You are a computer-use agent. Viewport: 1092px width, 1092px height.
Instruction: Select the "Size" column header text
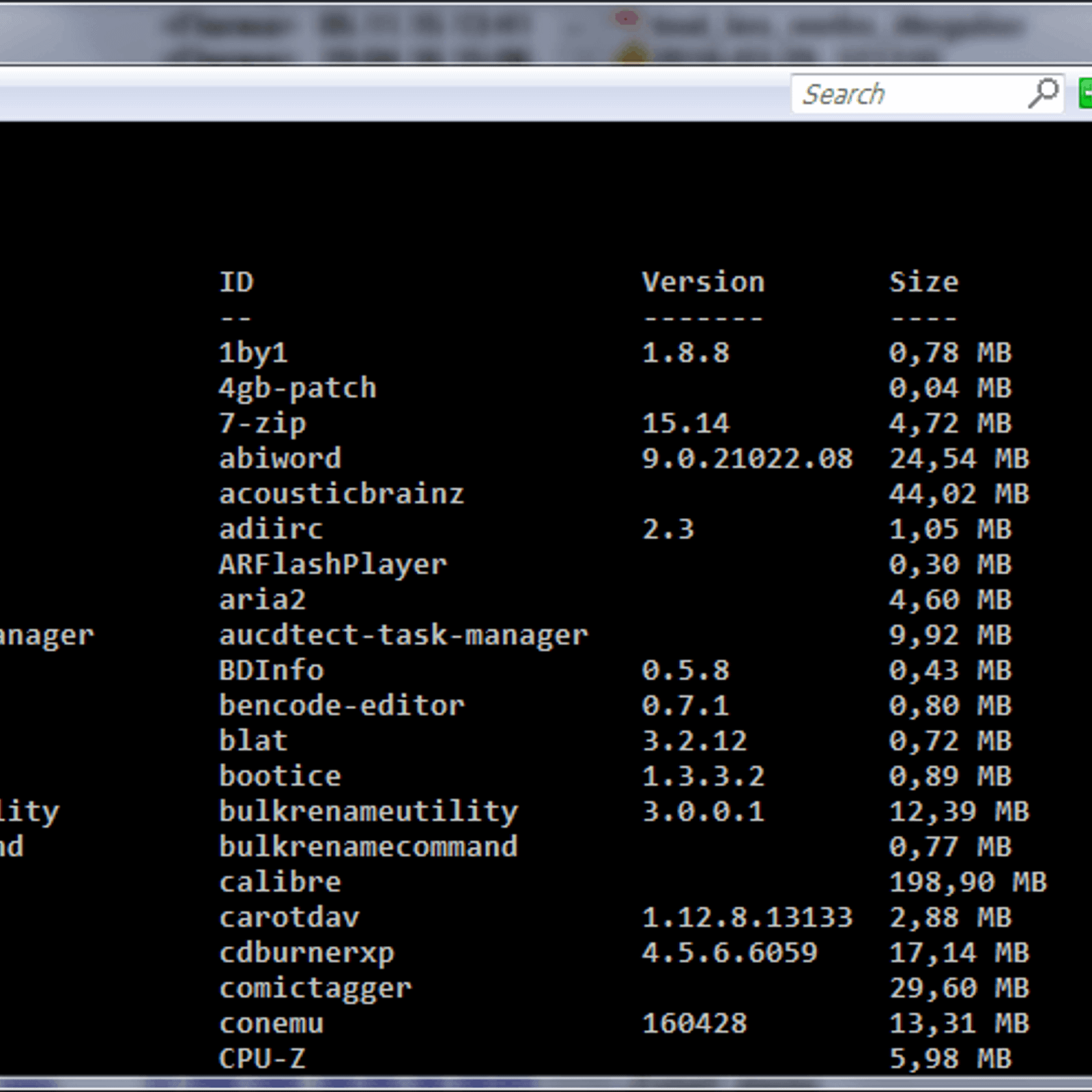tap(924, 282)
